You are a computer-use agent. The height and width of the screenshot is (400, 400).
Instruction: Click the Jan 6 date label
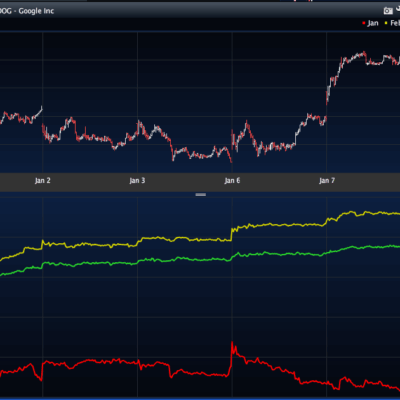click(232, 181)
